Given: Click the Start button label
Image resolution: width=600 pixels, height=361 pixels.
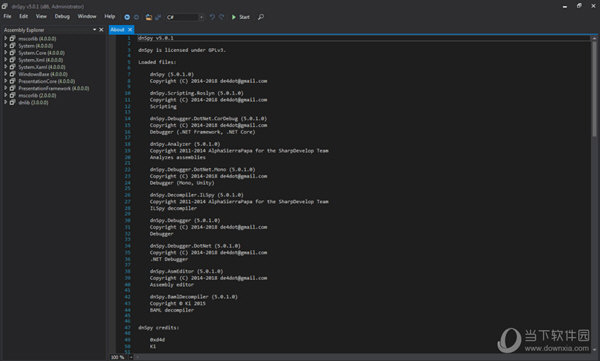Looking at the screenshot, I should (x=245, y=17).
